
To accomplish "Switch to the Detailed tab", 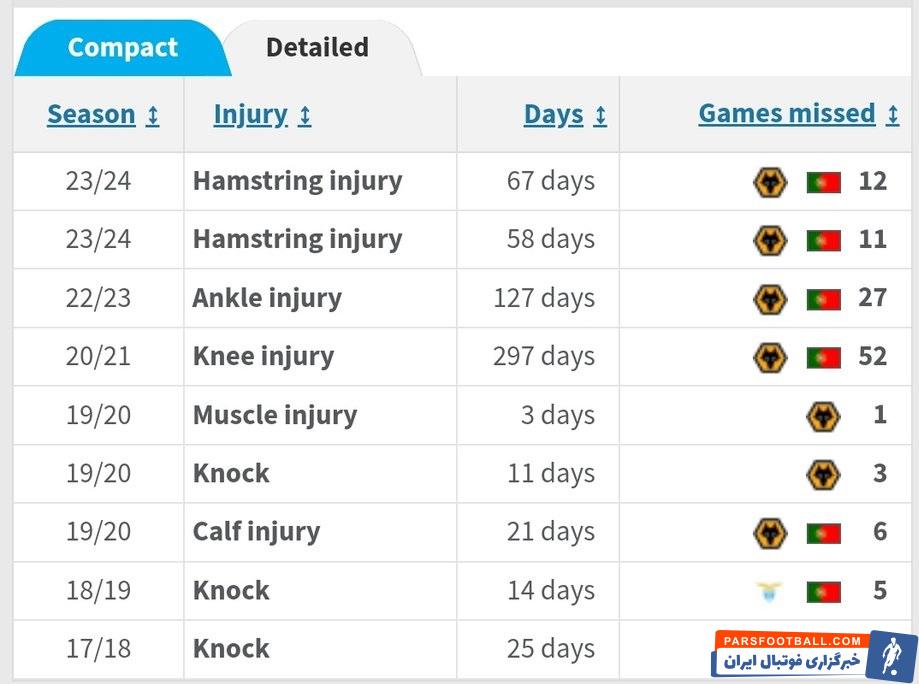I will (x=317, y=48).
